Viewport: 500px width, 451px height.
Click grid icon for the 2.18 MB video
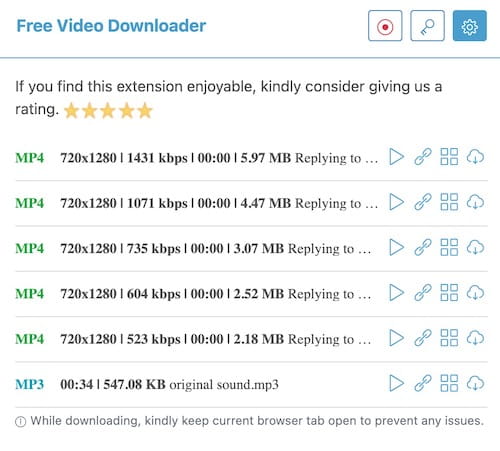tap(449, 338)
